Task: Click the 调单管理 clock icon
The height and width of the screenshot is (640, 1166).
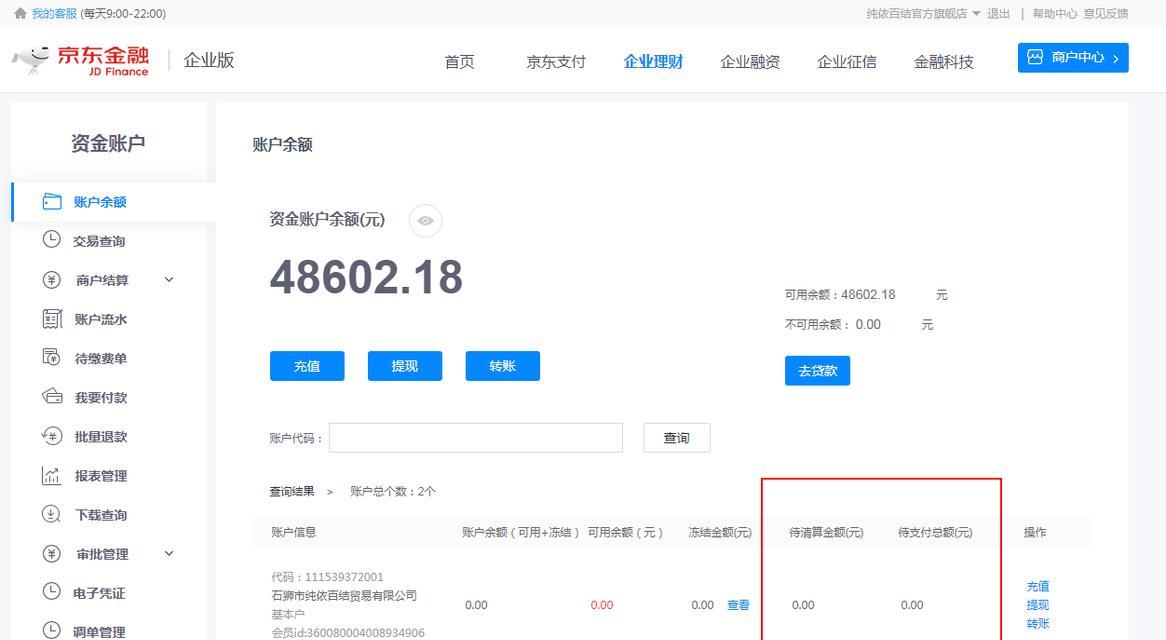Action: pos(51,630)
